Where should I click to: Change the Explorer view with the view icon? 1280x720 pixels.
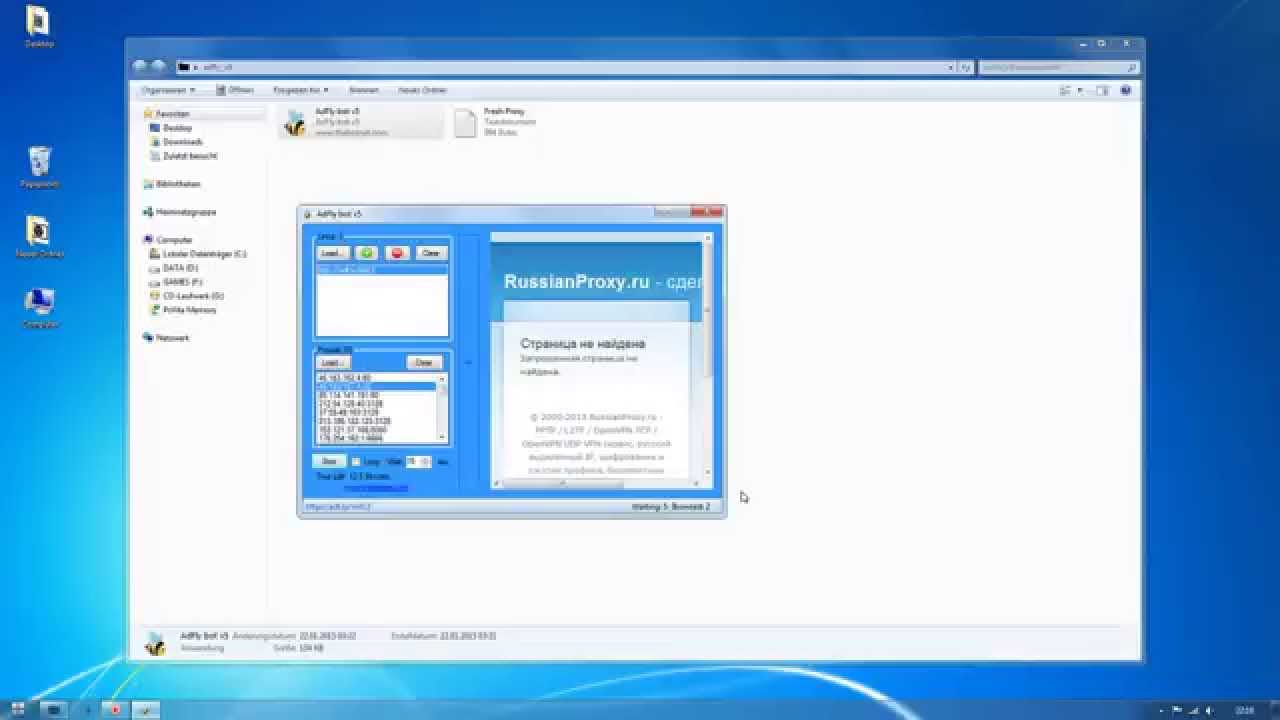[1066, 90]
